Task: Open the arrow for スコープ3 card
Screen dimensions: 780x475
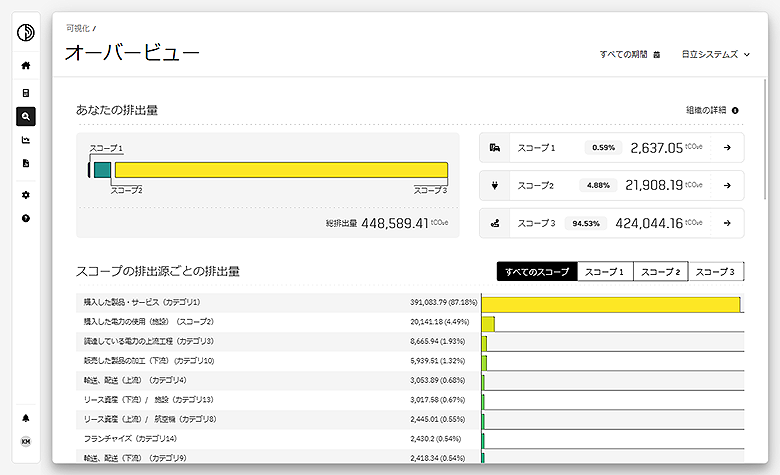Action: 727,223
